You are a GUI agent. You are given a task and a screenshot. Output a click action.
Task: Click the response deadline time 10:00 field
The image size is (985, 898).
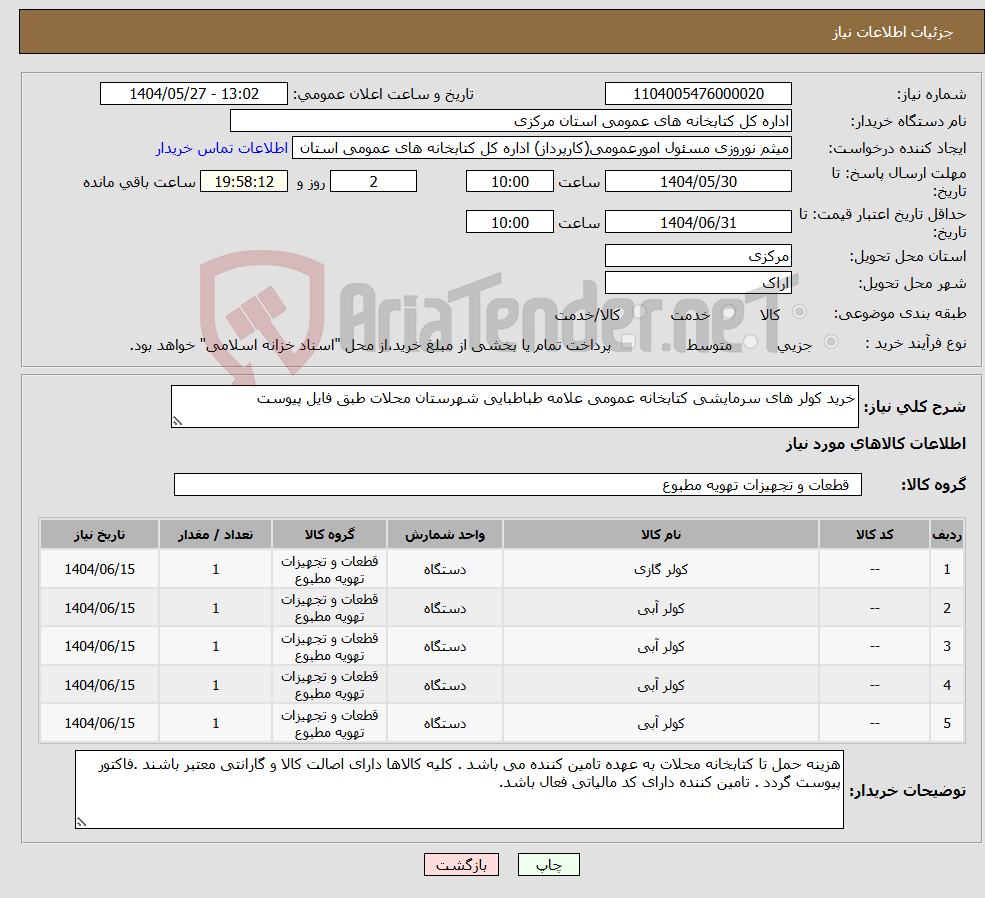tap(509, 181)
